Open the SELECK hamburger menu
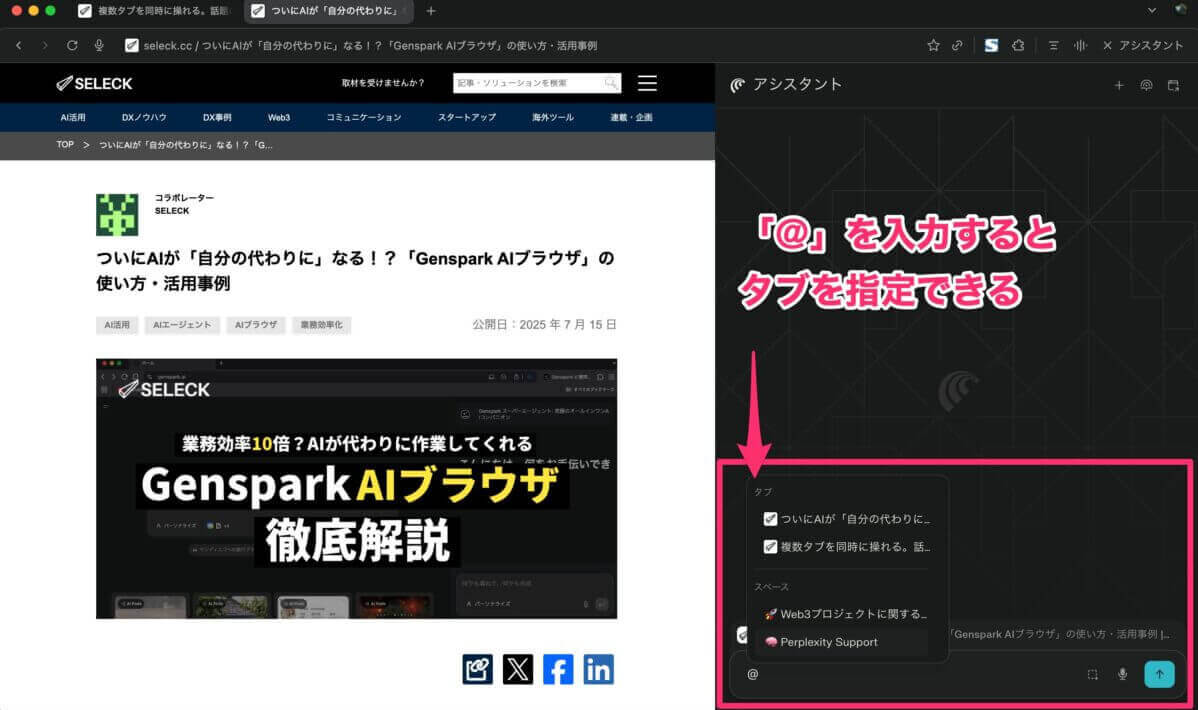 pos(647,83)
